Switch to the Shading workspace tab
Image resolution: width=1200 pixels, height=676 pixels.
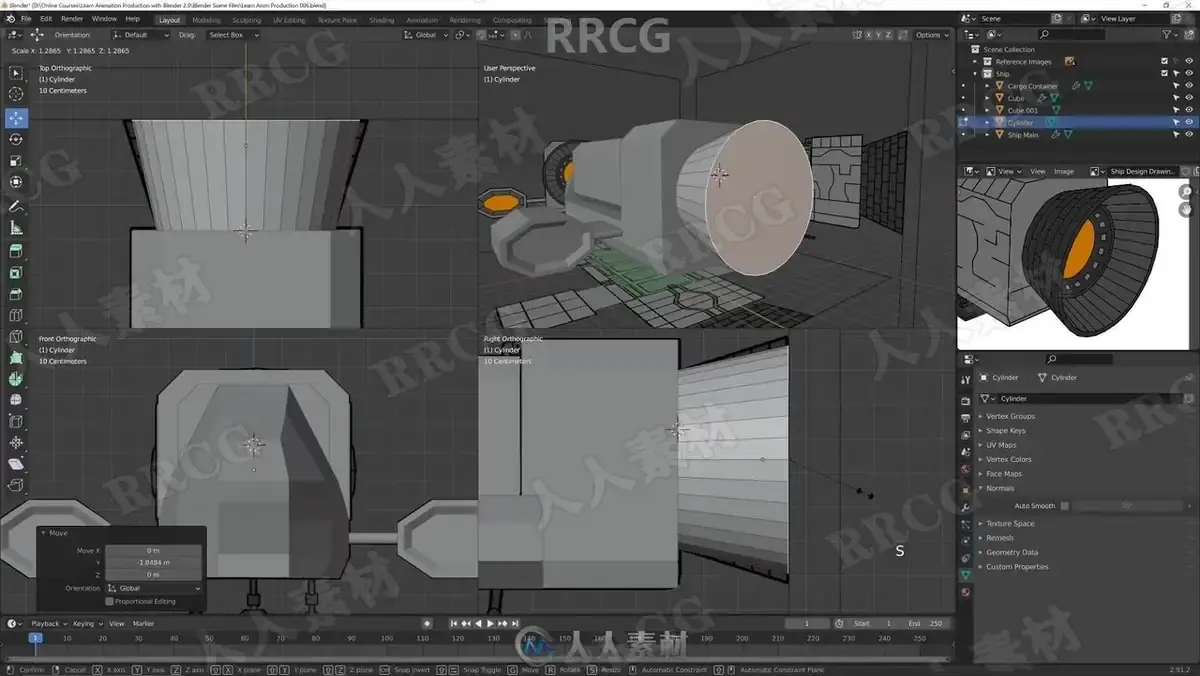[x=382, y=20]
